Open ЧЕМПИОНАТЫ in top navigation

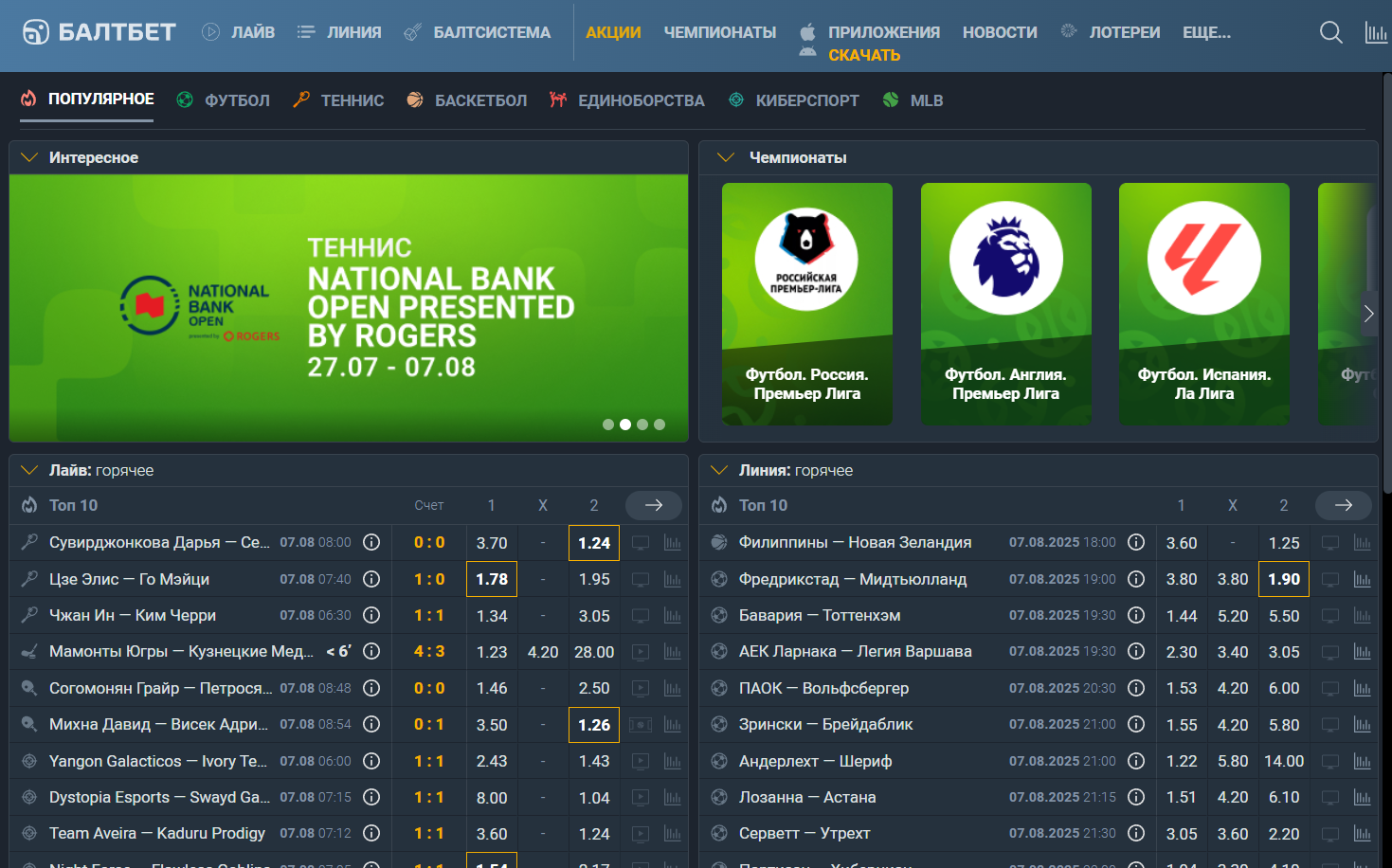(x=720, y=32)
